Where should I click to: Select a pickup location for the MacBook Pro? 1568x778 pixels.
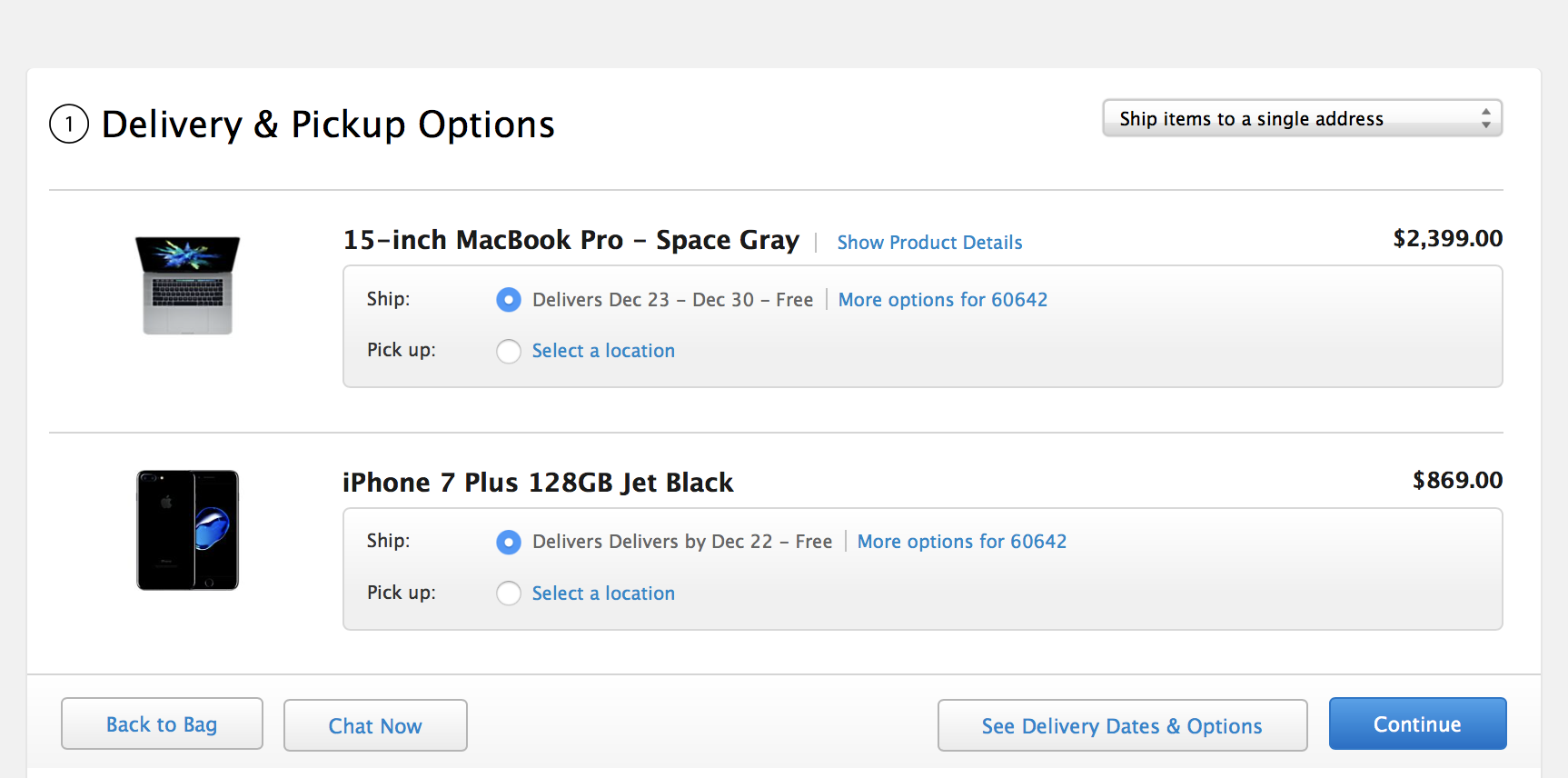click(602, 350)
